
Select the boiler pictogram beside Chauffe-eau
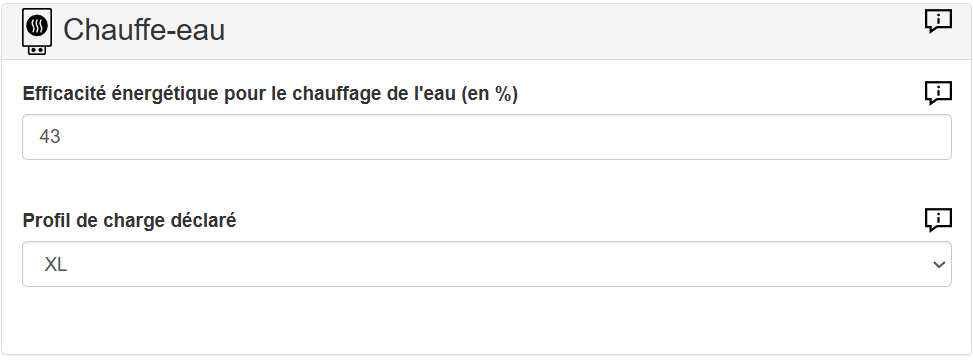[37, 31]
